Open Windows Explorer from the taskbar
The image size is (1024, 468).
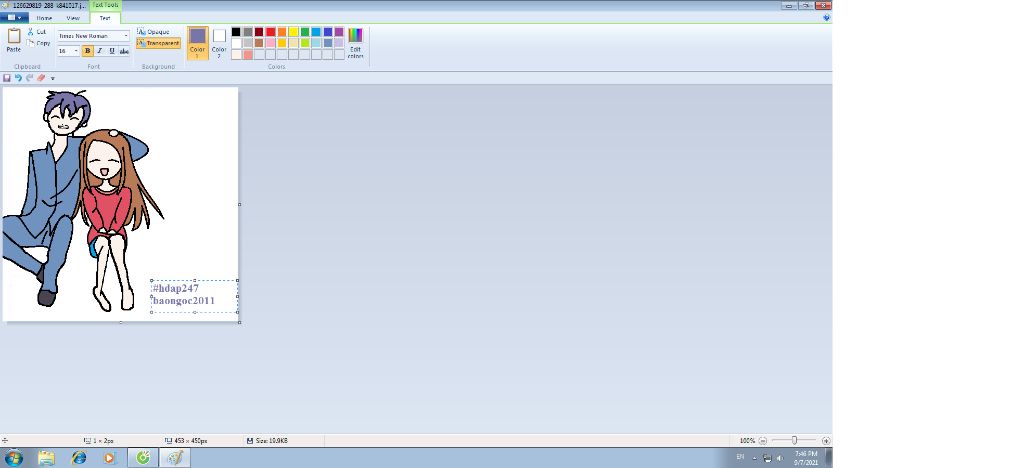tap(46, 458)
